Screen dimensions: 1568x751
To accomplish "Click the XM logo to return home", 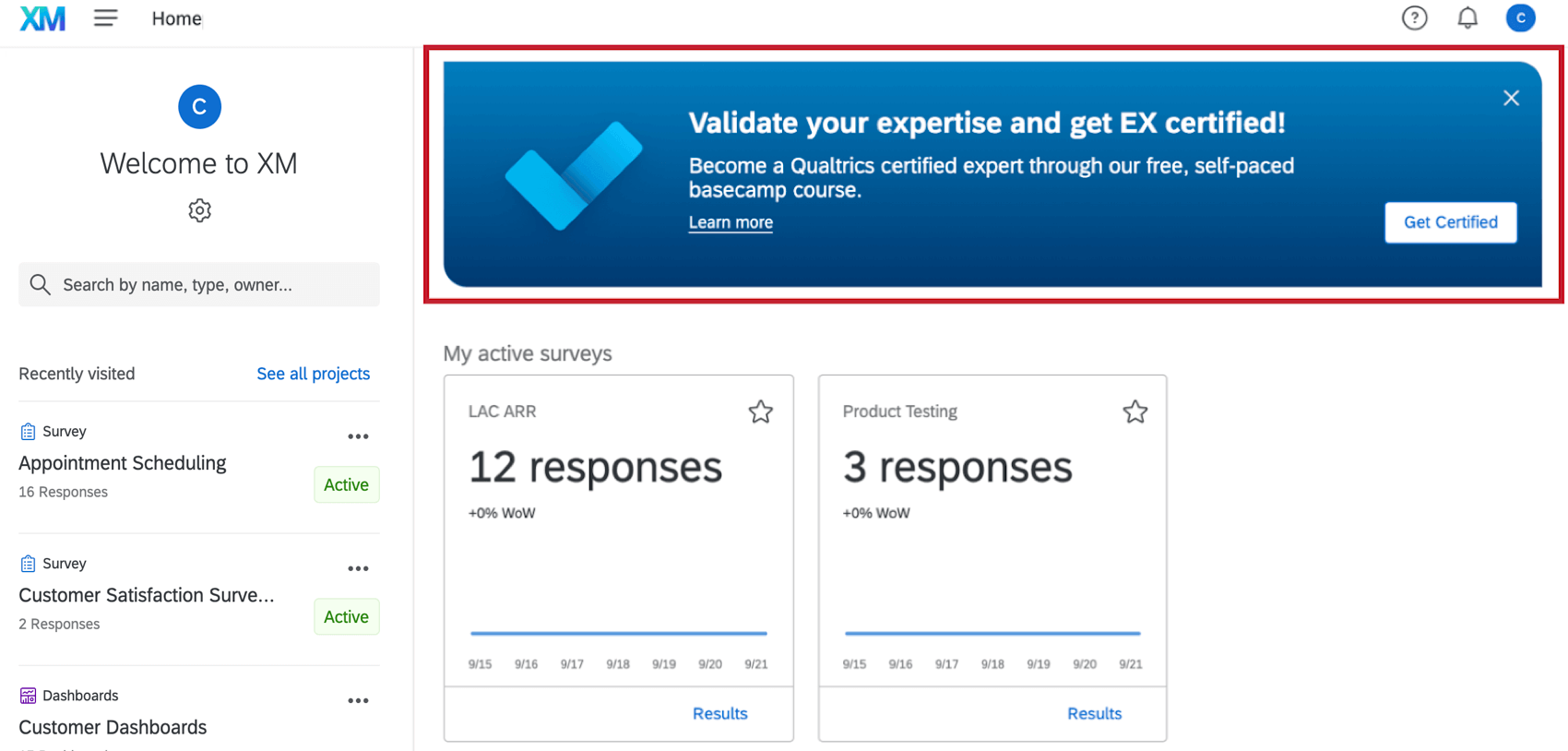I will pos(42,18).
